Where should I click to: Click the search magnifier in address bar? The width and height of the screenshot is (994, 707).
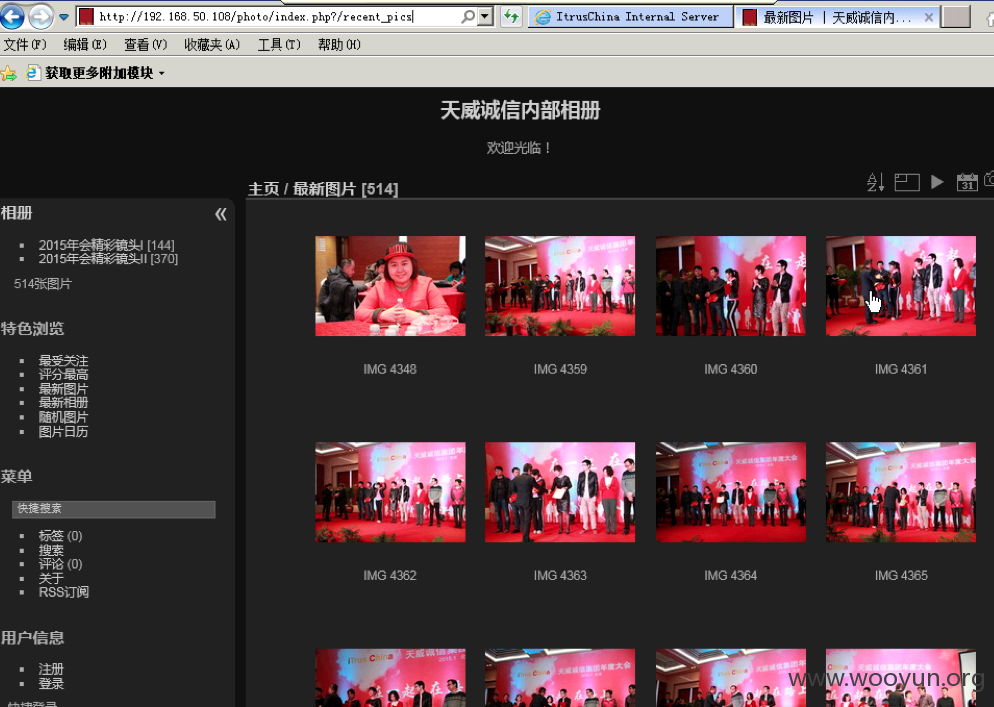click(468, 16)
